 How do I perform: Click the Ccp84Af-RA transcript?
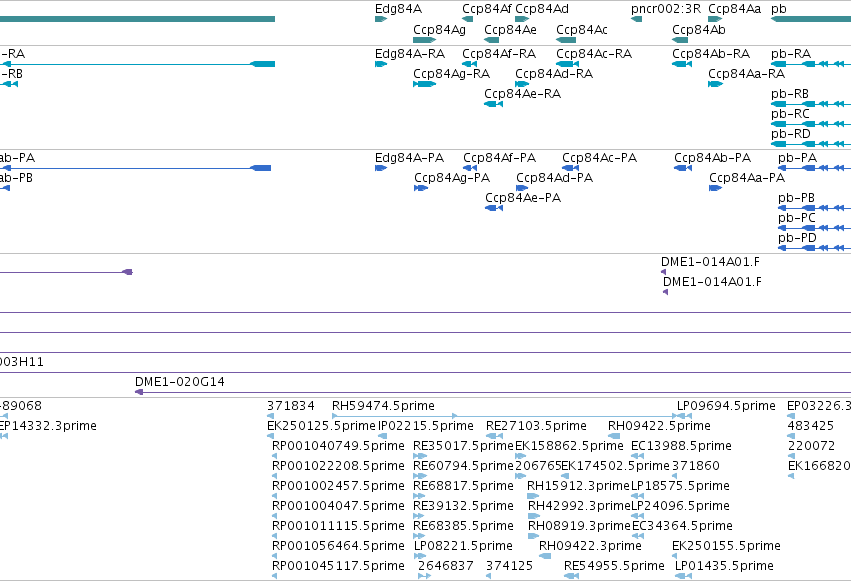pyautogui.click(x=469, y=64)
